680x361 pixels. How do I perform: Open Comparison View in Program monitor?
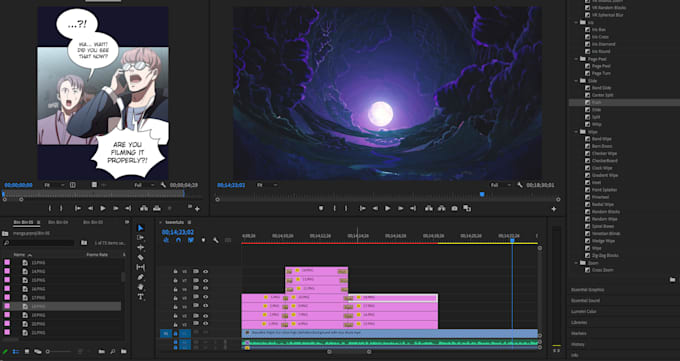click(467, 208)
